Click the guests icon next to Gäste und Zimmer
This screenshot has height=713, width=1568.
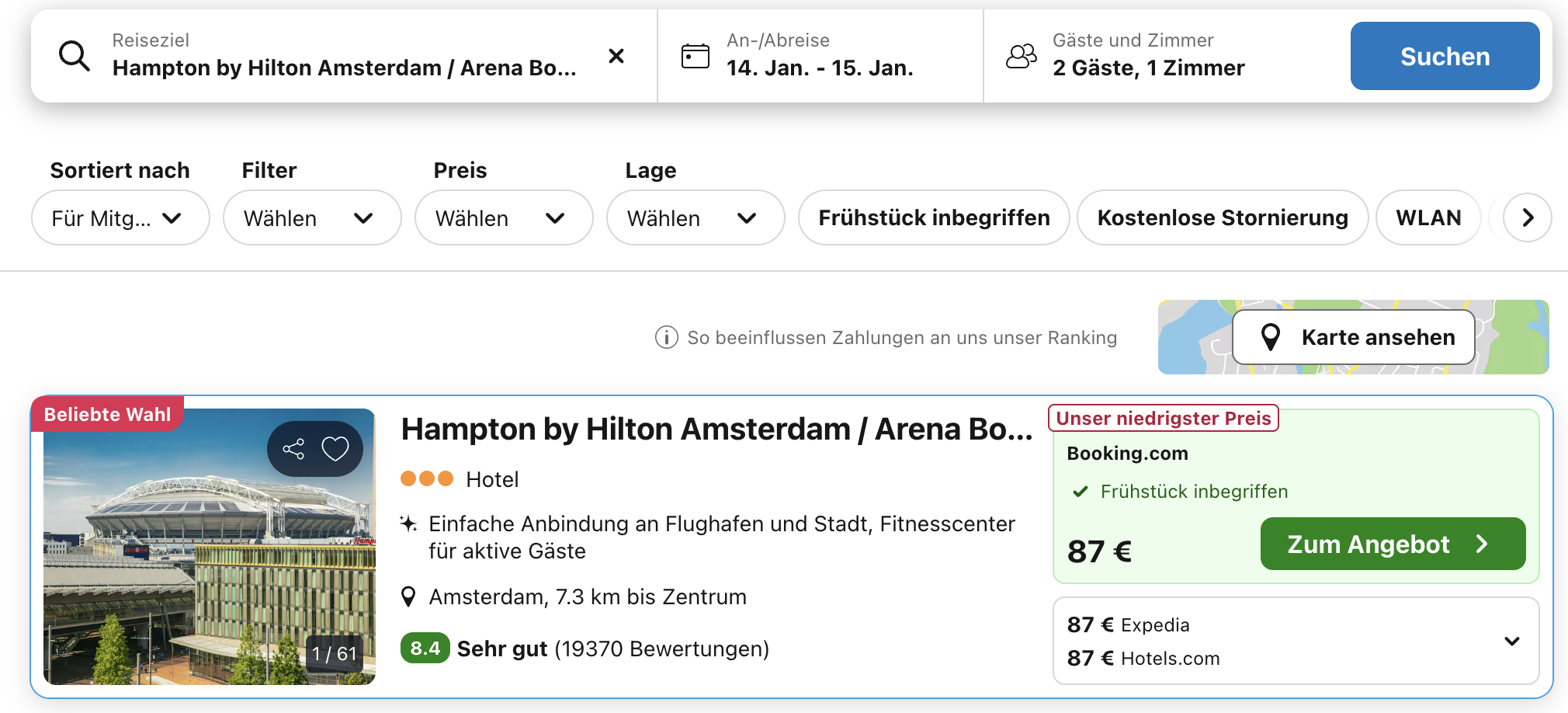tap(1021, 55)
